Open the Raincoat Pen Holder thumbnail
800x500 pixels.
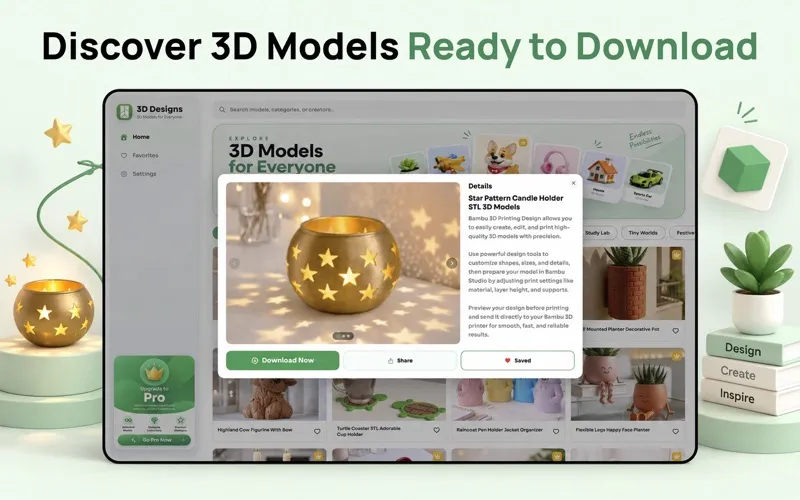tap(508, 399)
